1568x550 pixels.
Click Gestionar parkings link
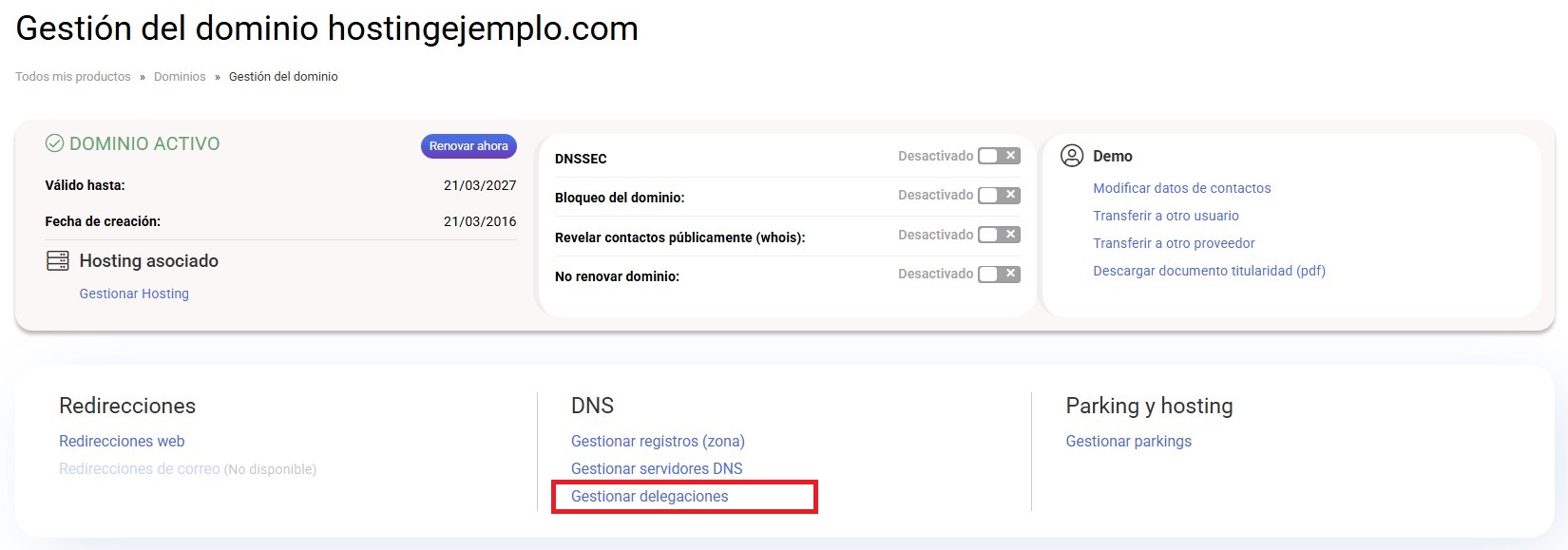1128,441
